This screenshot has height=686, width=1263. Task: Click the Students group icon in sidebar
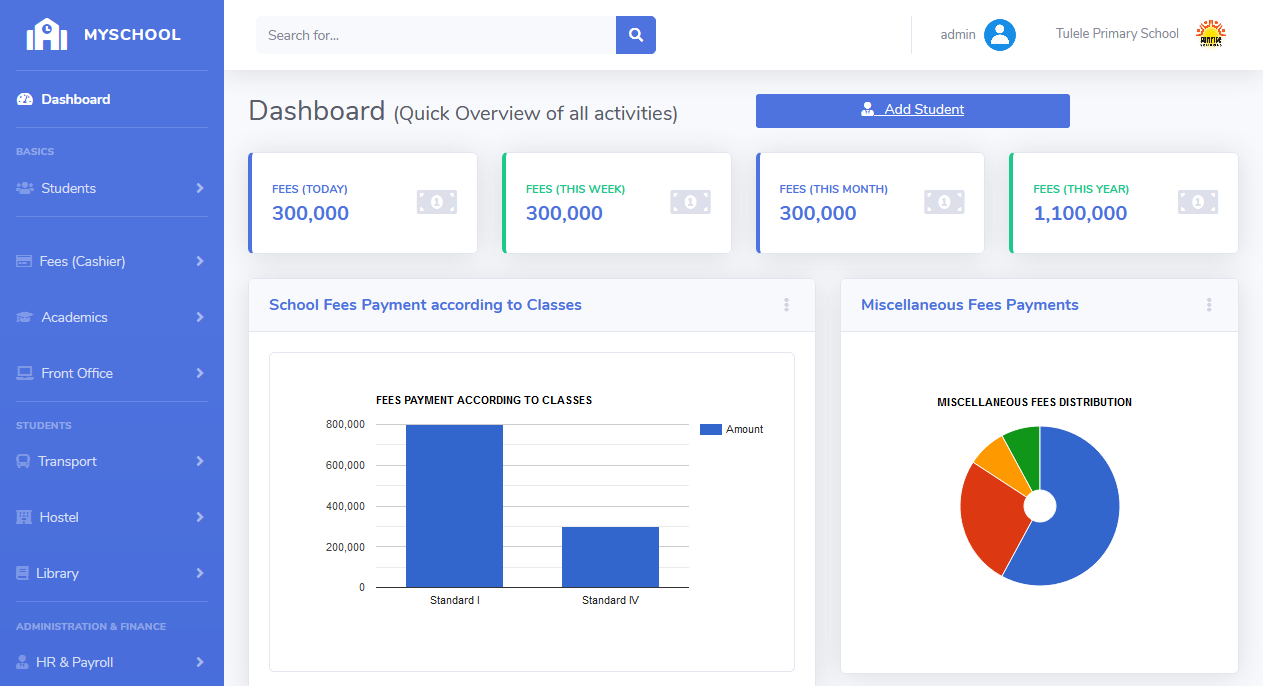(x=25, y=188)
